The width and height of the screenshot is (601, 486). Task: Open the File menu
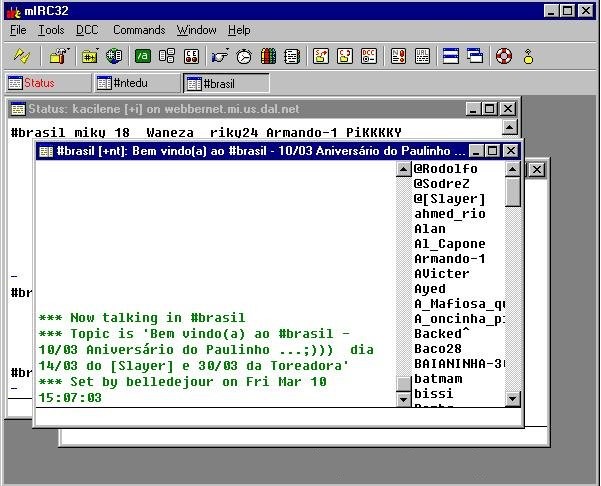pyautogui.click(x=18, y=30)
